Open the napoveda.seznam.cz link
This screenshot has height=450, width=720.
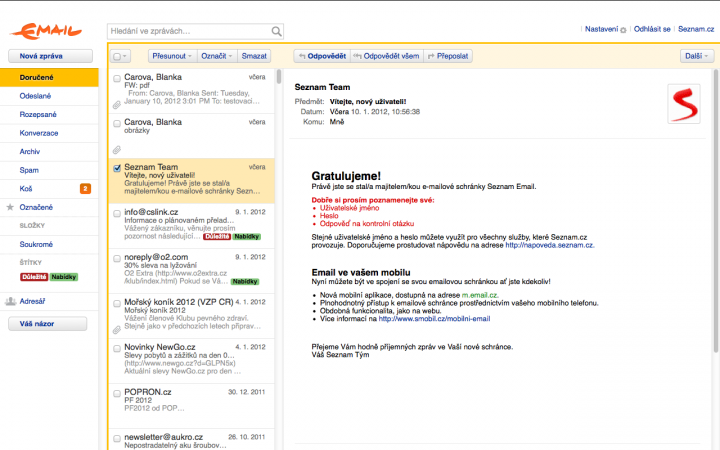[550, 245]
